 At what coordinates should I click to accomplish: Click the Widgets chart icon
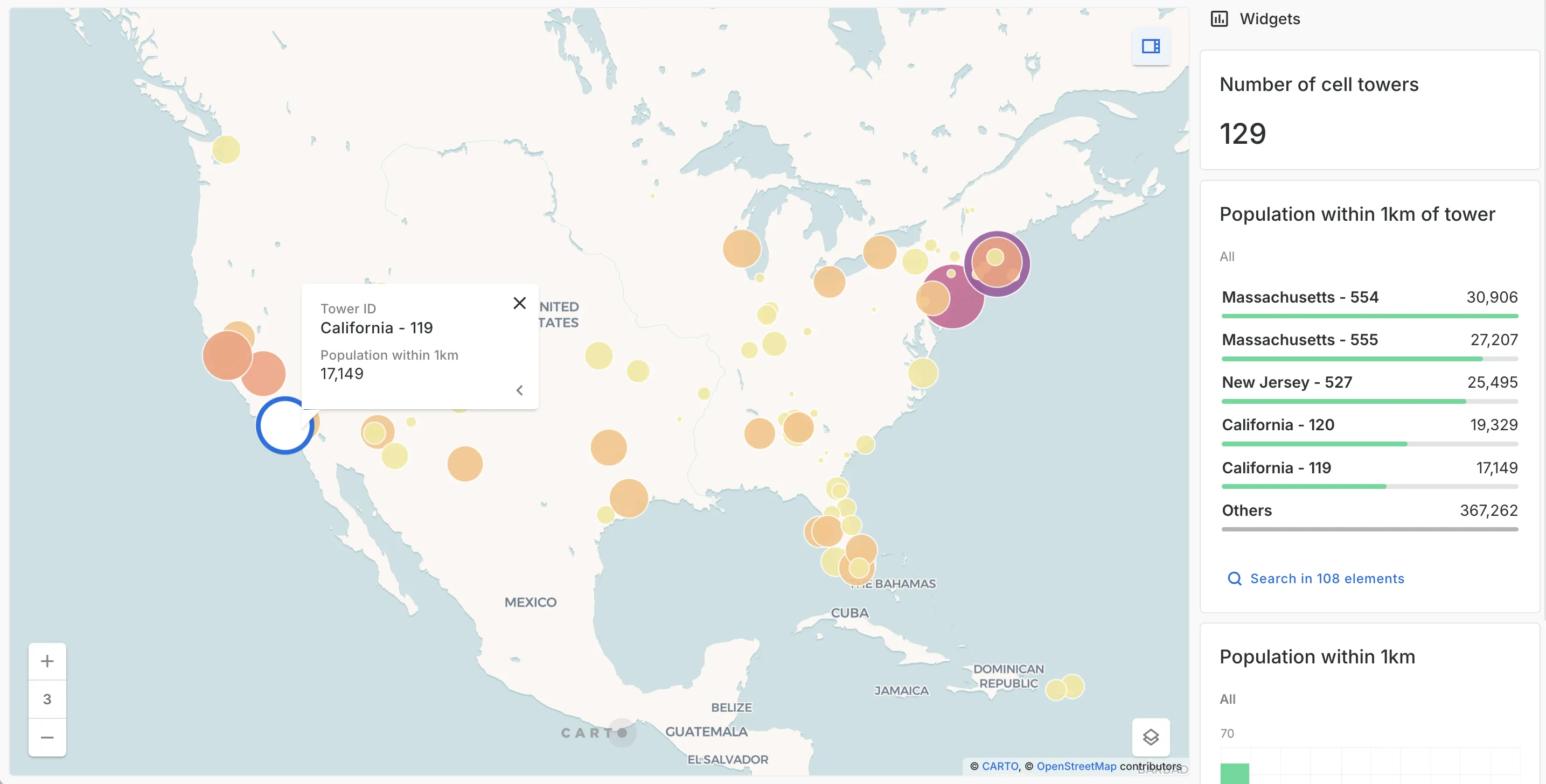point(1219,19)
